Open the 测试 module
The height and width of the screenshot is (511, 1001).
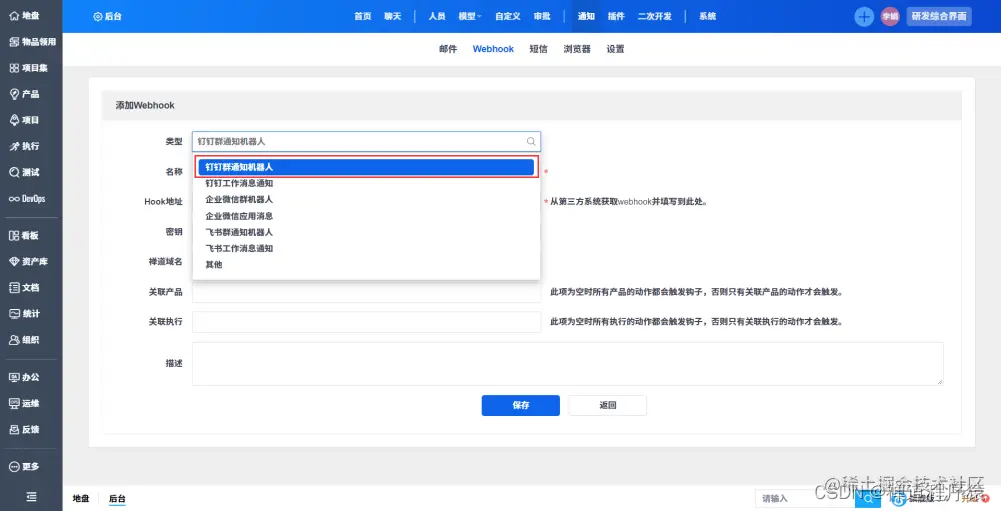click(24, 172)
